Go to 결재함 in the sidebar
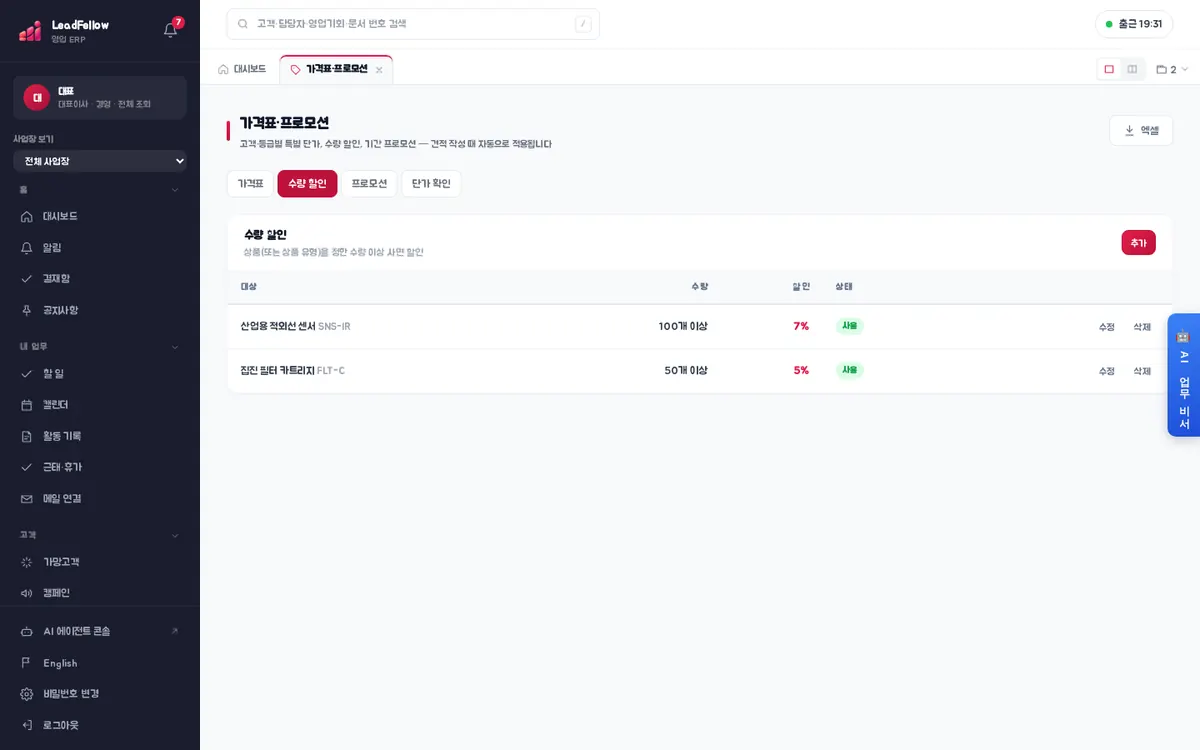The width and height of the screenshot is (1200, 750). click(100, 279)
